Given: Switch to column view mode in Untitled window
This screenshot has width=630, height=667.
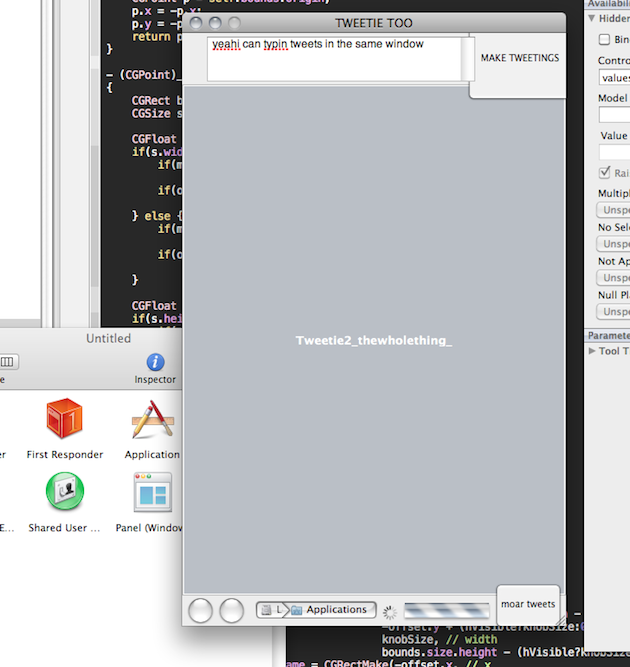Looking at the screenshot, I should 8,362.
